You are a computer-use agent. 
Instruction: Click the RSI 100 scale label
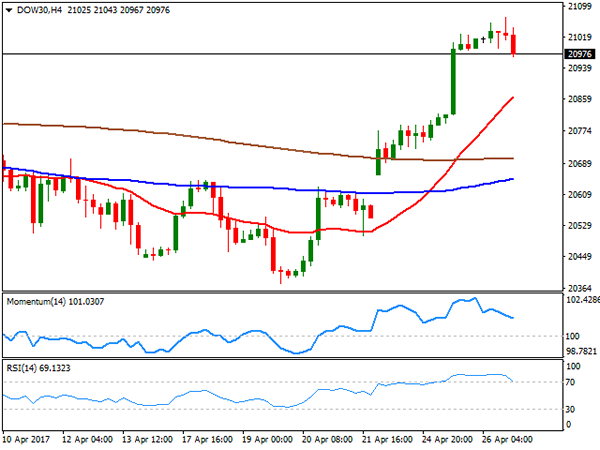pyautogui.click(x=573, y=366)
